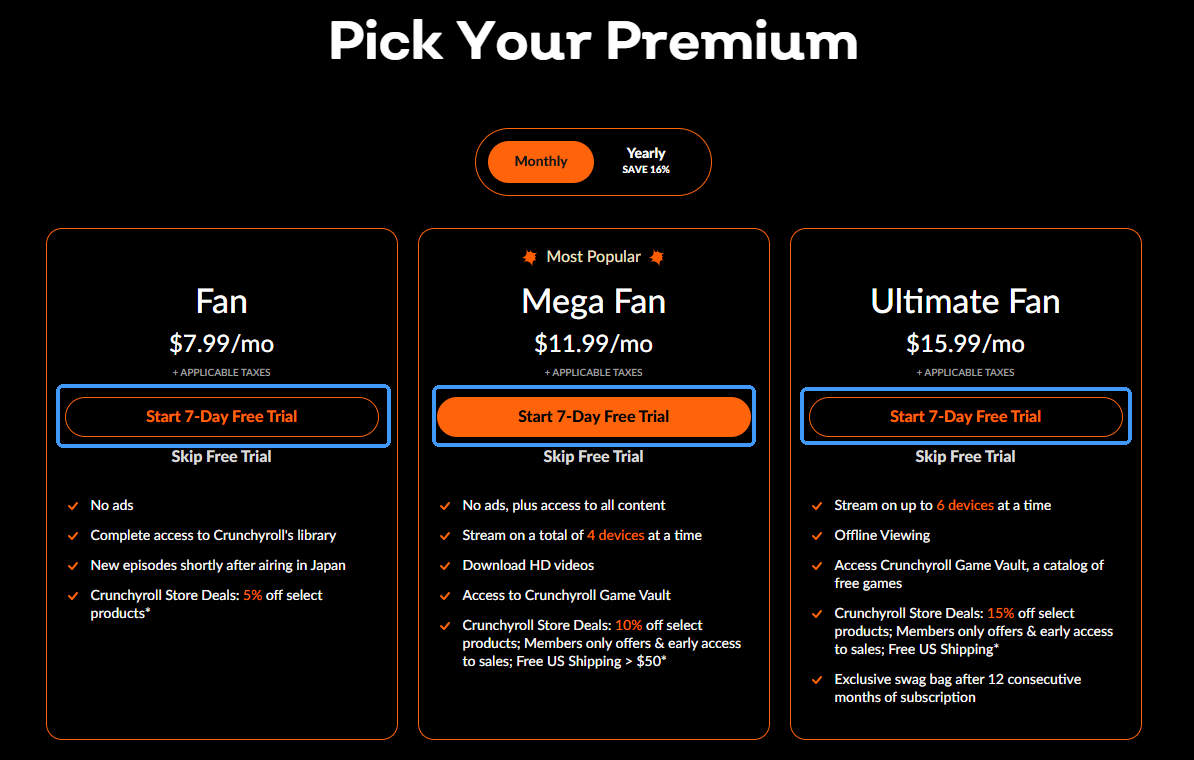Skip Free Trial under the Fan plan
This screenshot has width=1194, height=760.
[221, 456]
